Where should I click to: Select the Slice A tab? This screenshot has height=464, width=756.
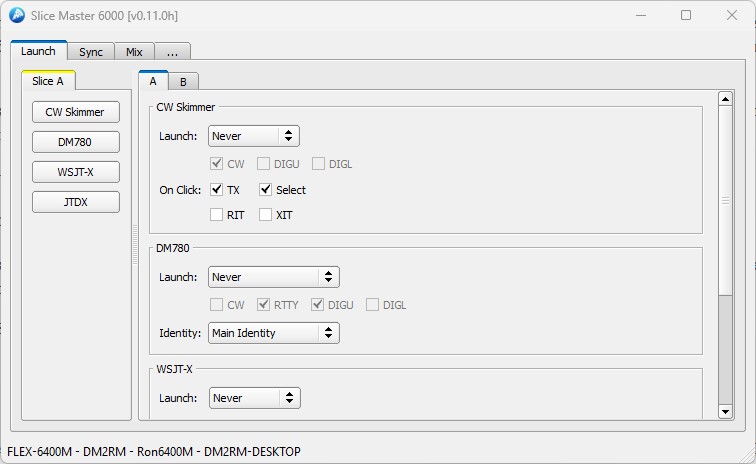48,81
